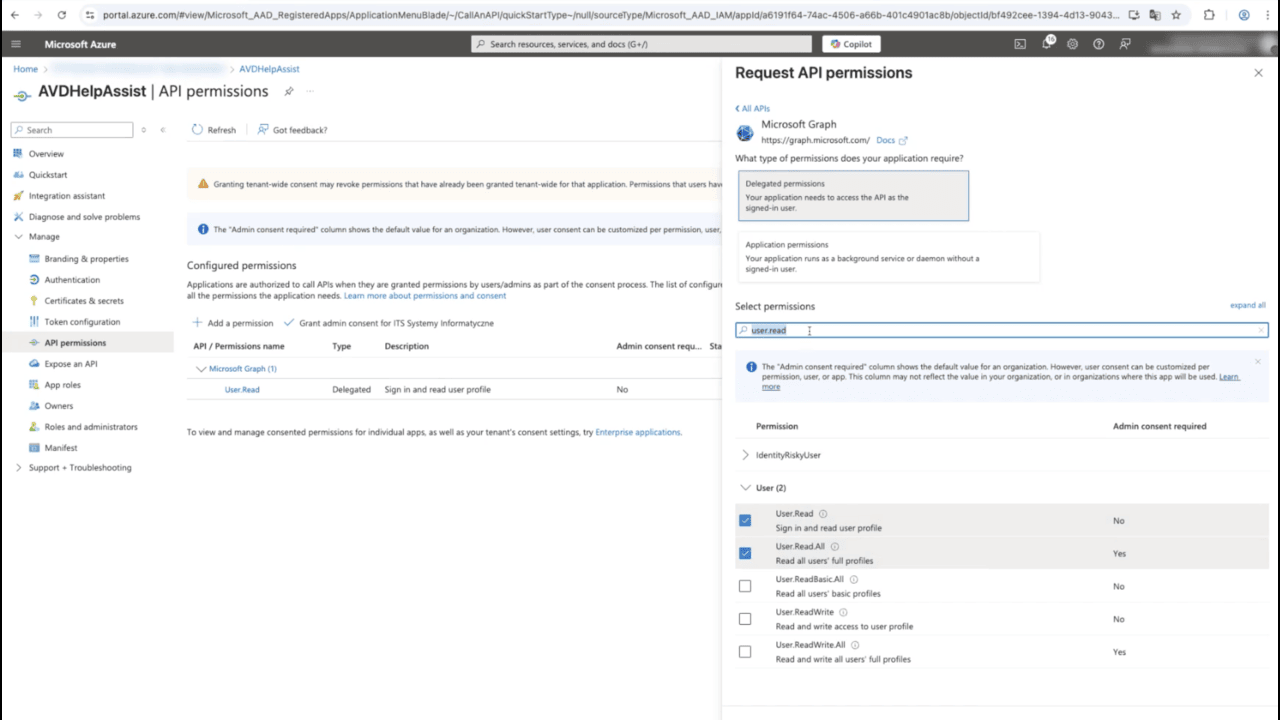Open the Overview menu item
This screenshot has height=720, width=1280.
point(46,154)
